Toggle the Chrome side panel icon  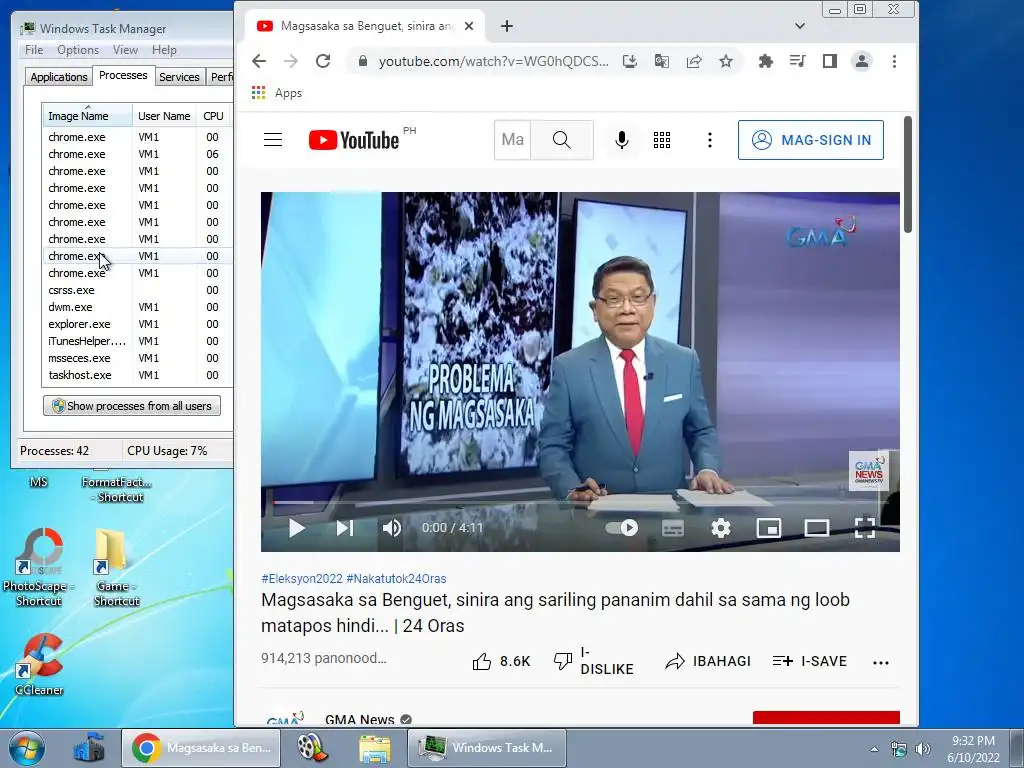tap(829, 61)
